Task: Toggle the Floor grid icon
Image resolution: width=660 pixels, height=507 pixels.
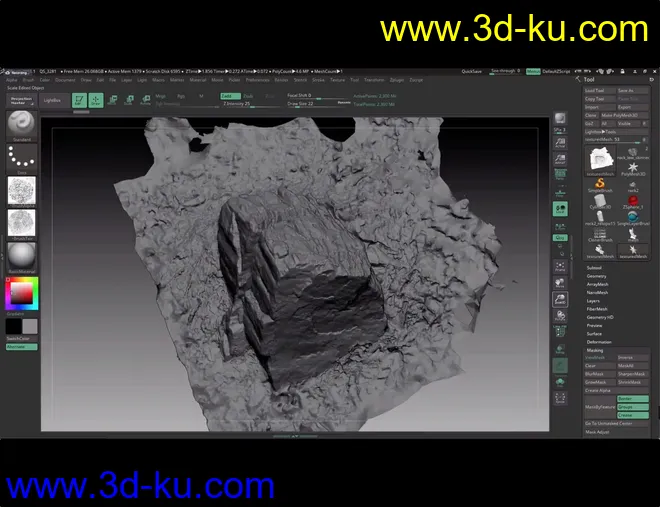Action: click(560, 192)
